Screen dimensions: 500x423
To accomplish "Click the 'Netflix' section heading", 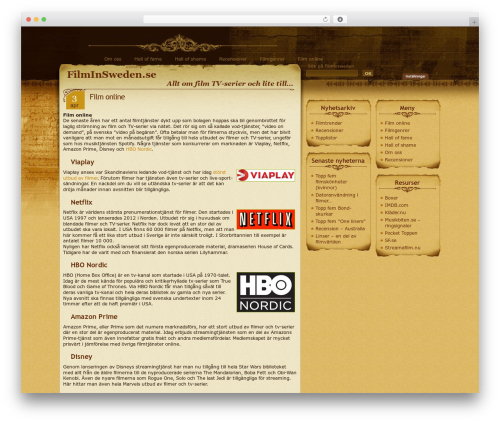I will [x=81, y=202].
